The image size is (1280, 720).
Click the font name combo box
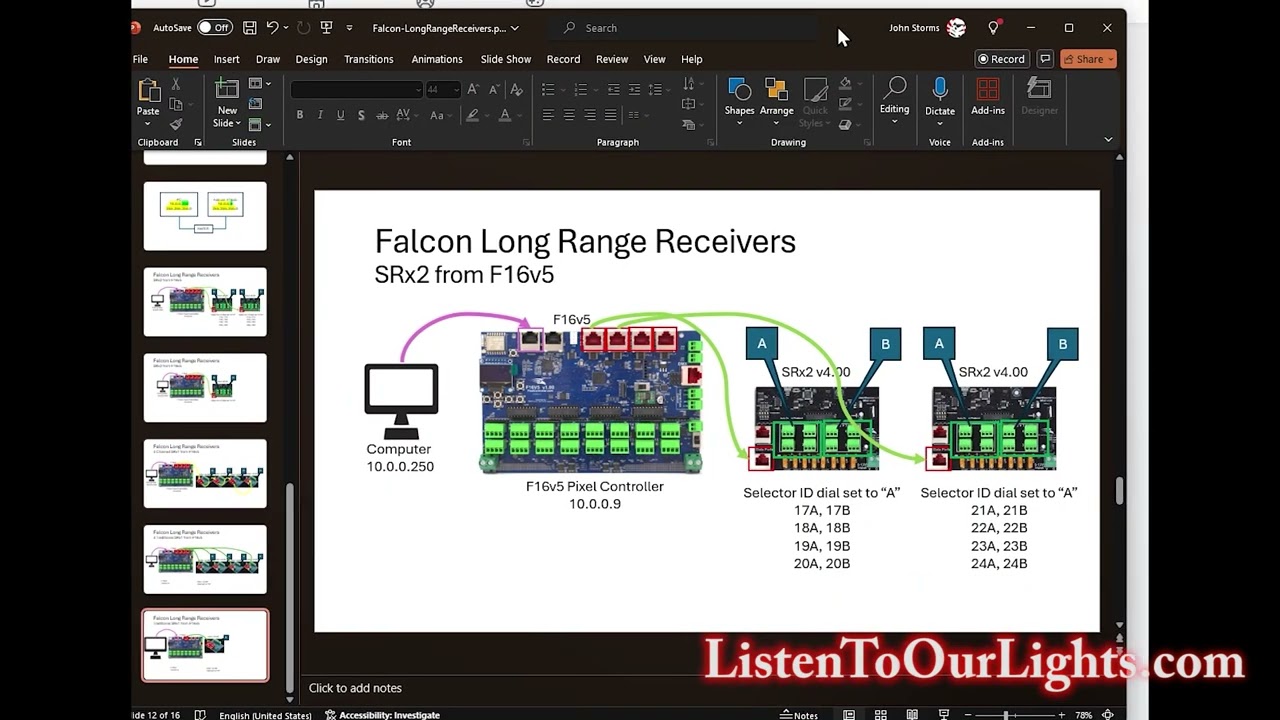[x=357, y=90]
